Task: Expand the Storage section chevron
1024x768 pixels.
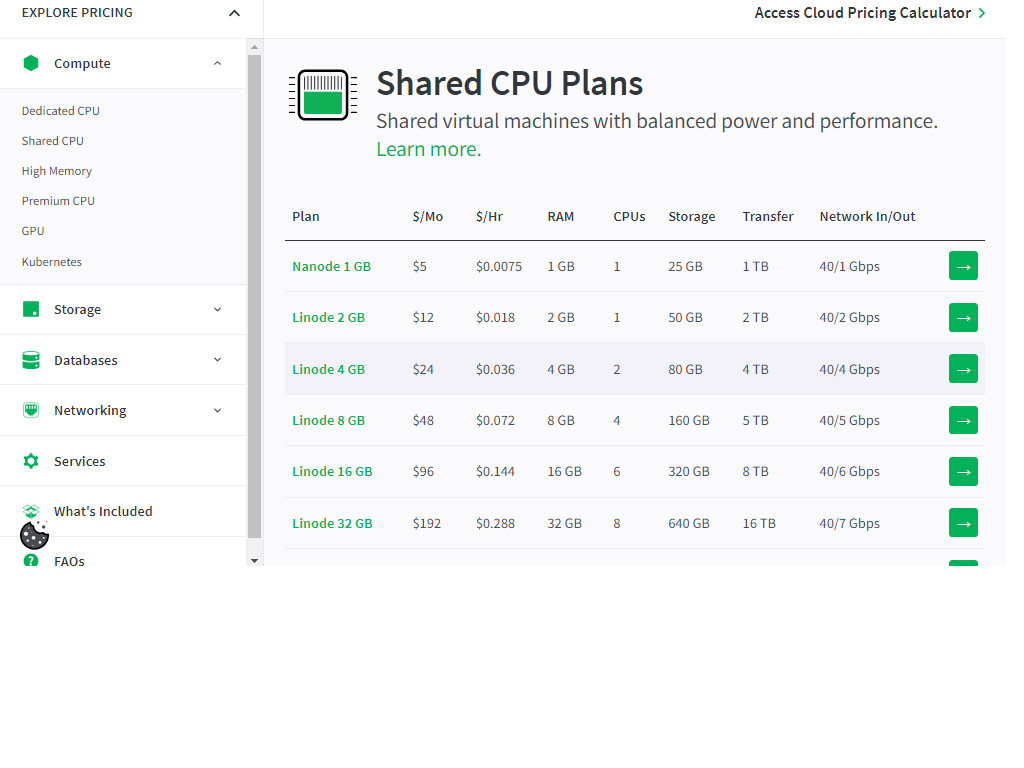Action: pyautogui.click(x=217, y=310)
